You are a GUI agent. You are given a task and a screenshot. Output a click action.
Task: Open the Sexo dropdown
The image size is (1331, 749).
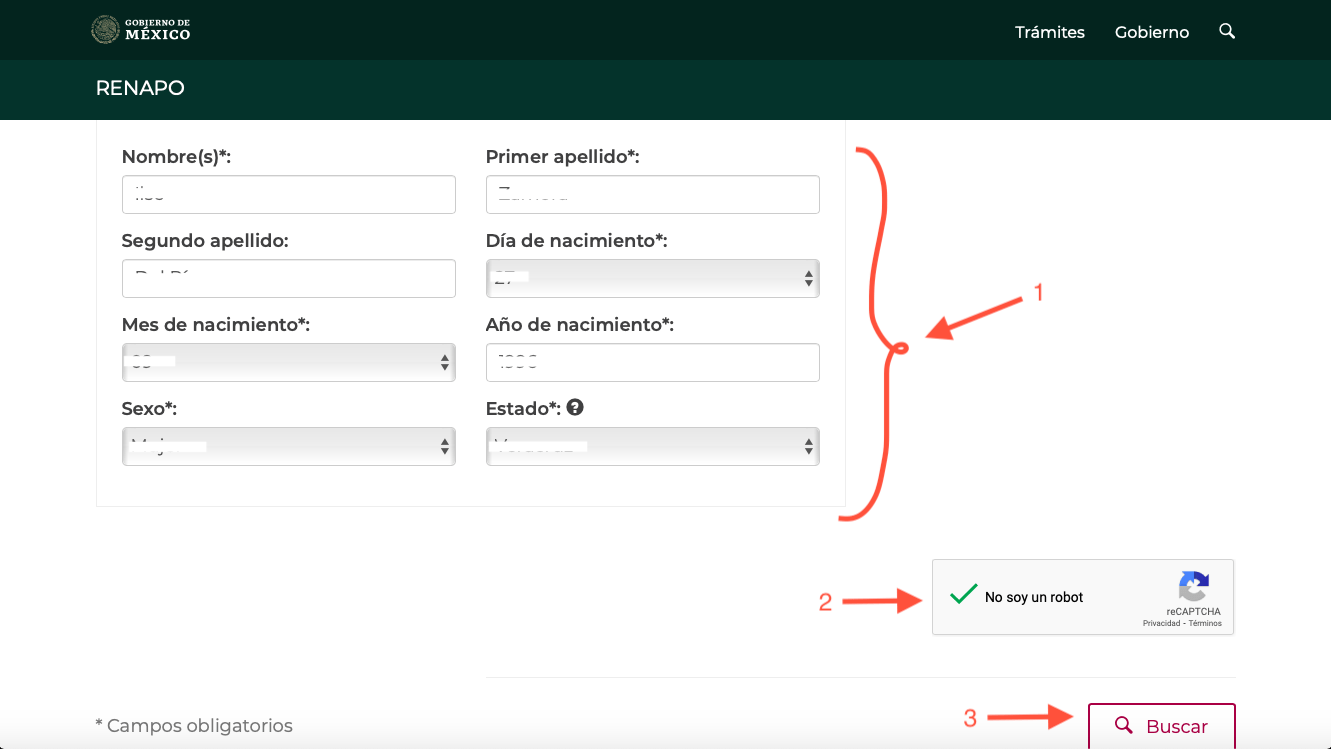[288, 447]
